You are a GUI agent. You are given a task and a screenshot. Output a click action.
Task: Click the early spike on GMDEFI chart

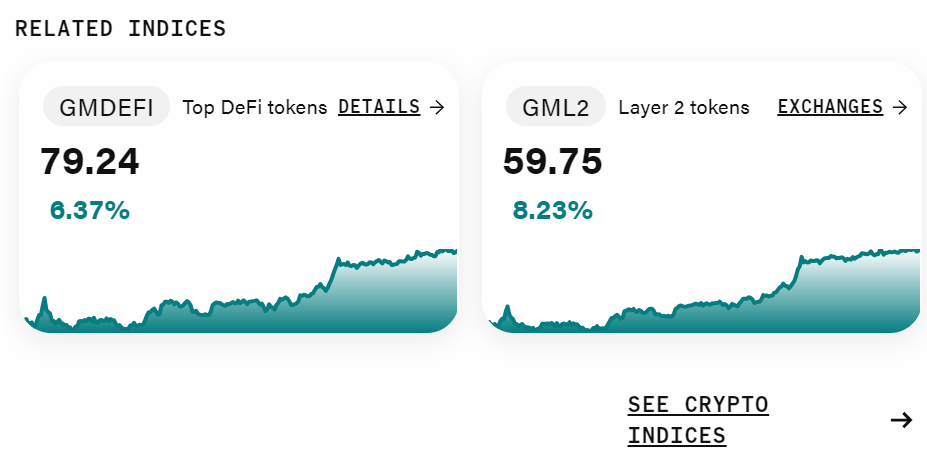pyautogui.click(x=44, y=302)
